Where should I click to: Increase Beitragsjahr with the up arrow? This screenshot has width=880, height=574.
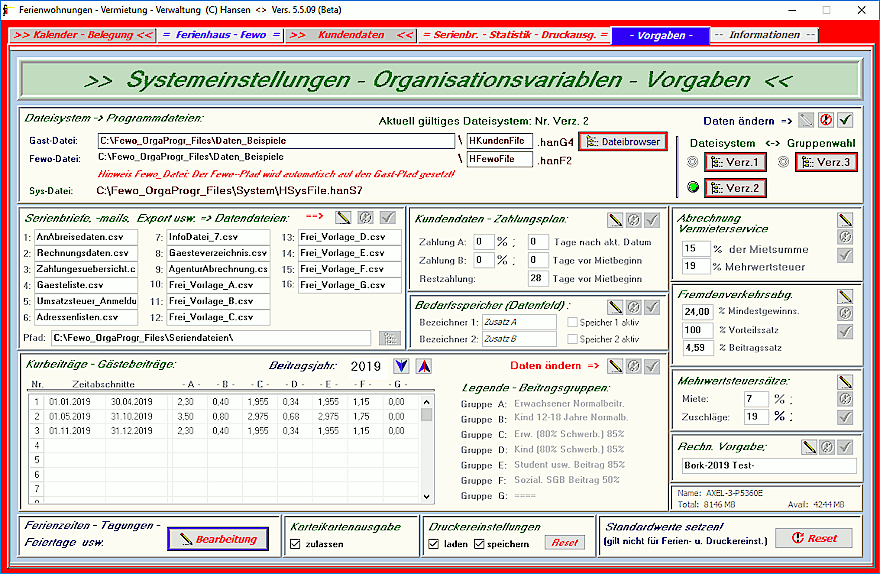coord(424,367)
